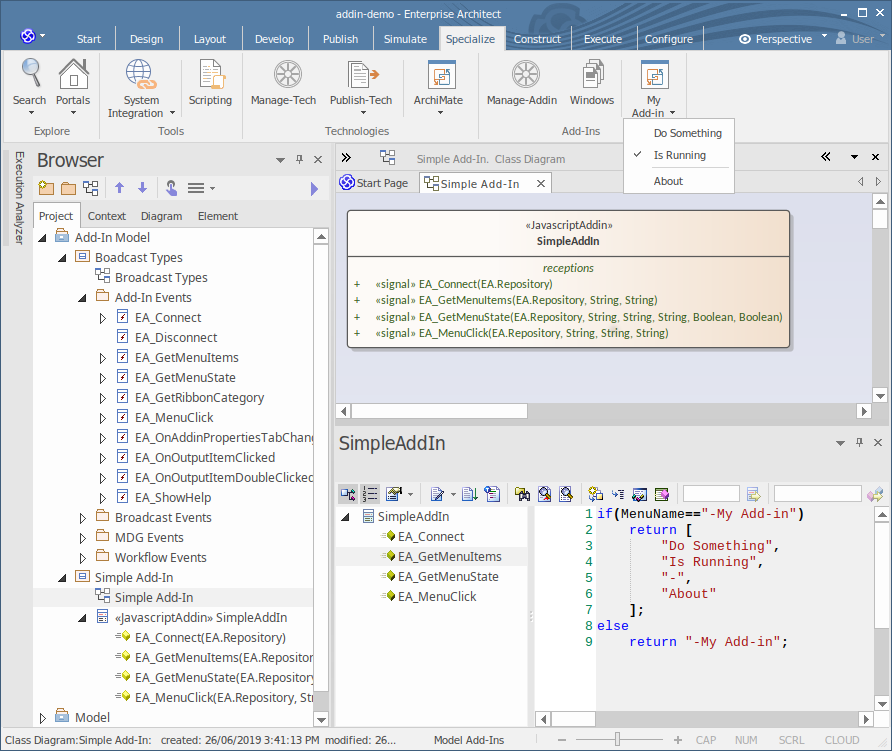Select the Broadcast Types diagram in Browser

[x=161, y=278]
